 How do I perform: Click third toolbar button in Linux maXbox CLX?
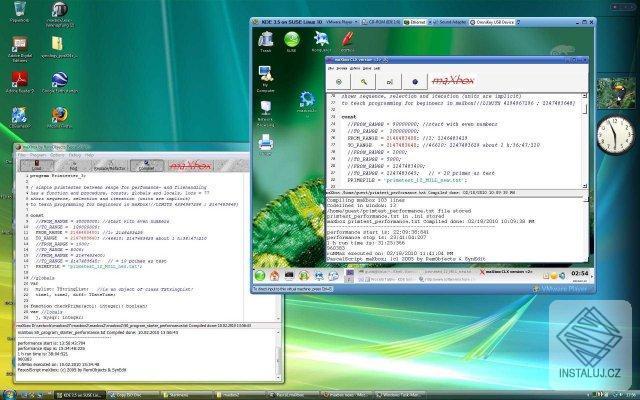[389, 82]
